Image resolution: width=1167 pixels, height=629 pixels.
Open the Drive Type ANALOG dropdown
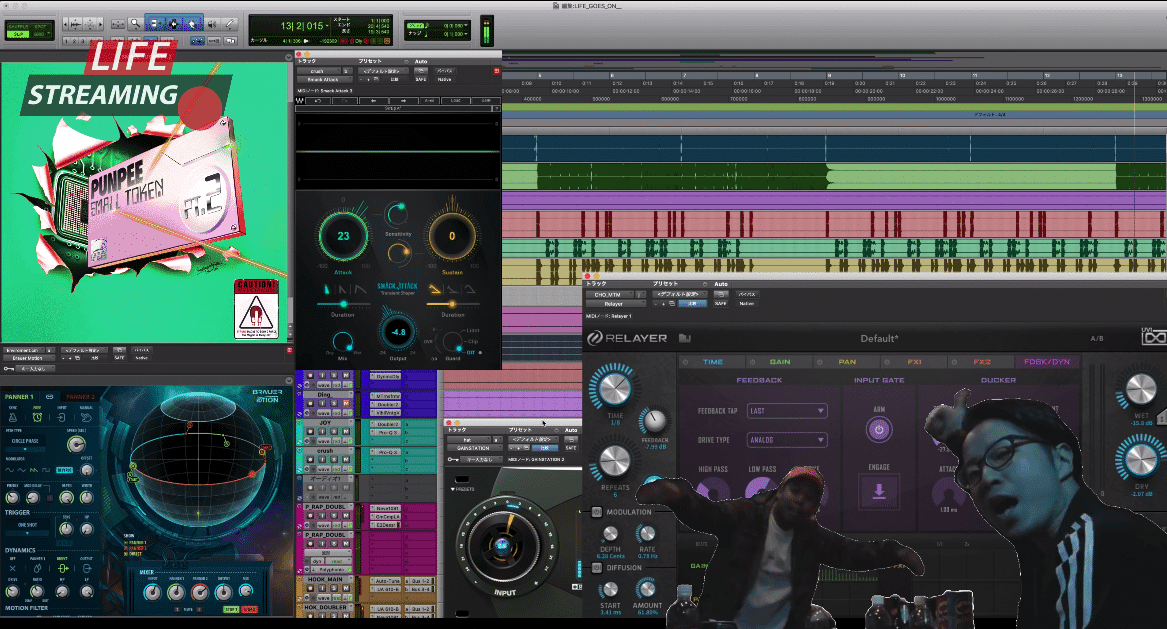pyautogui.click(x=787, y=440)
